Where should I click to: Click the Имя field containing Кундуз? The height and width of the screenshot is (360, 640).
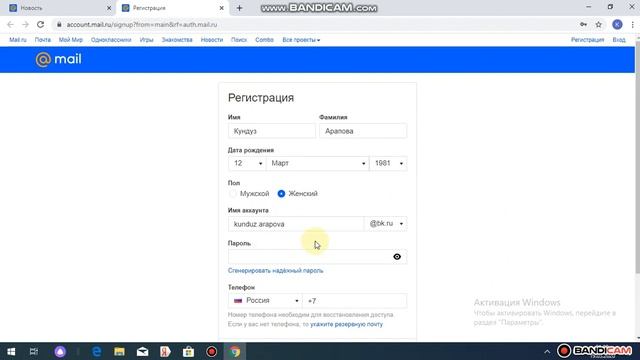(272, 131)
